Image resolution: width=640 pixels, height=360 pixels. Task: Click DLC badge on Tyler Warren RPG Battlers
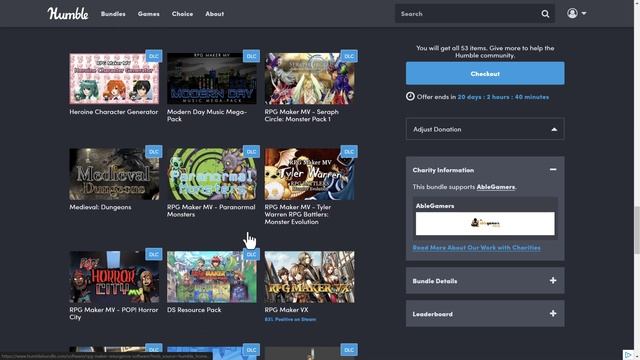pos(349,152)
